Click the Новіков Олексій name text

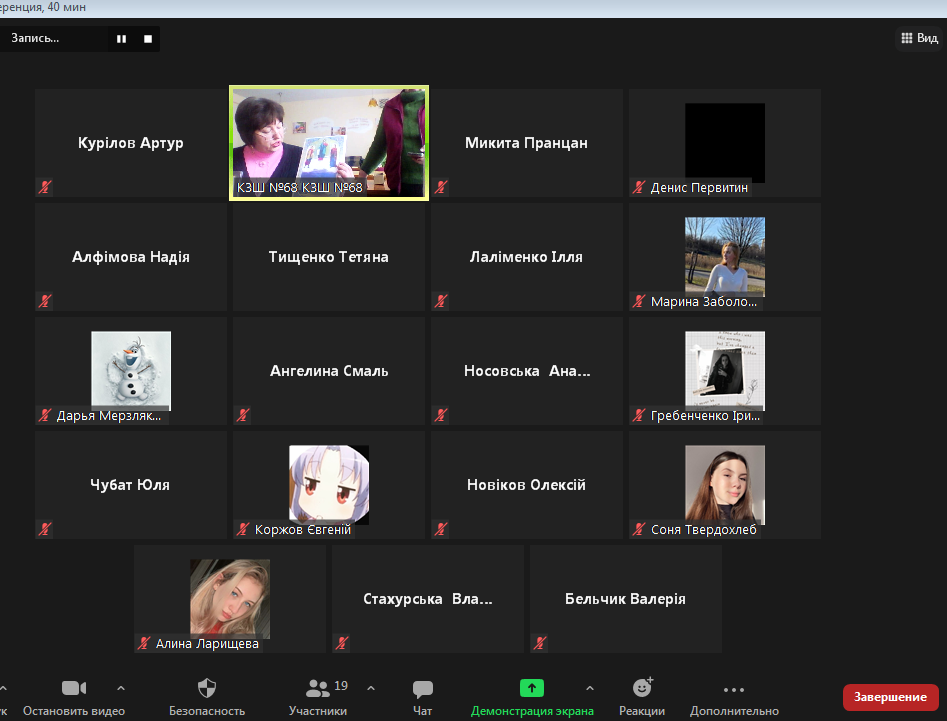(526, 485)
